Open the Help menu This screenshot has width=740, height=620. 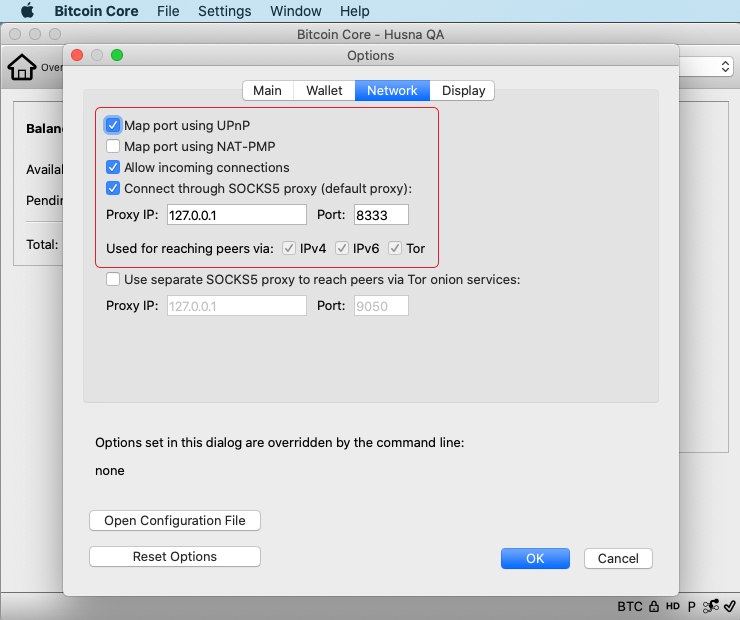pyautogui.click(x=355, y=11)
